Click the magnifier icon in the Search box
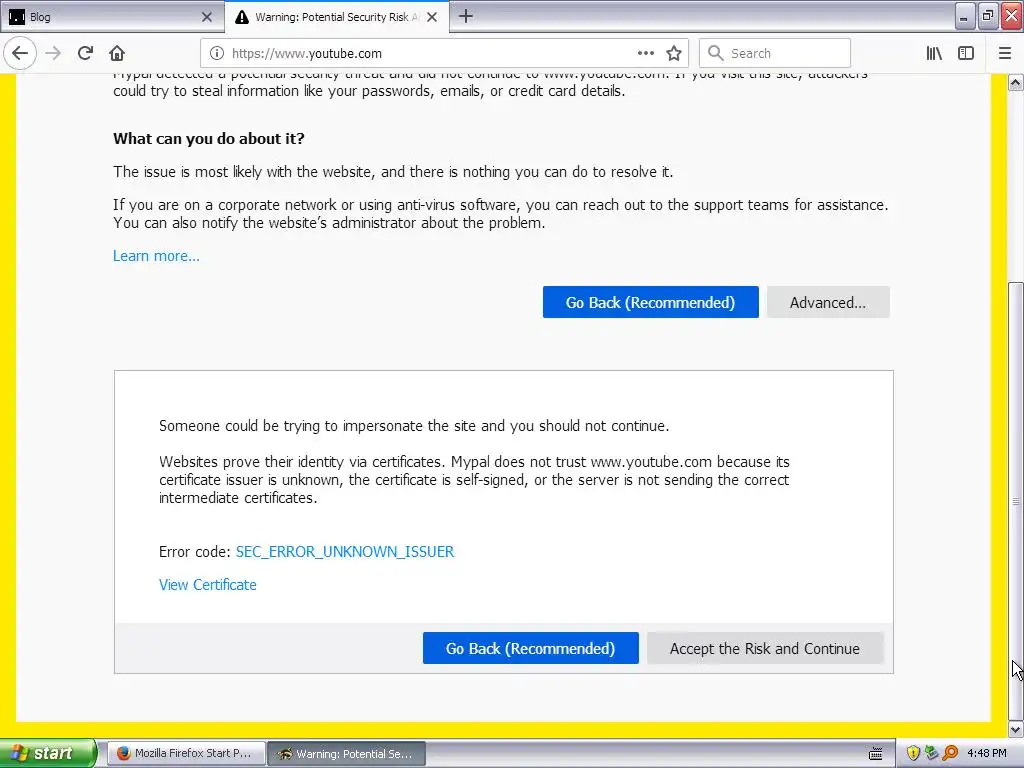The image size is (1024, 768). coord(716,53)
